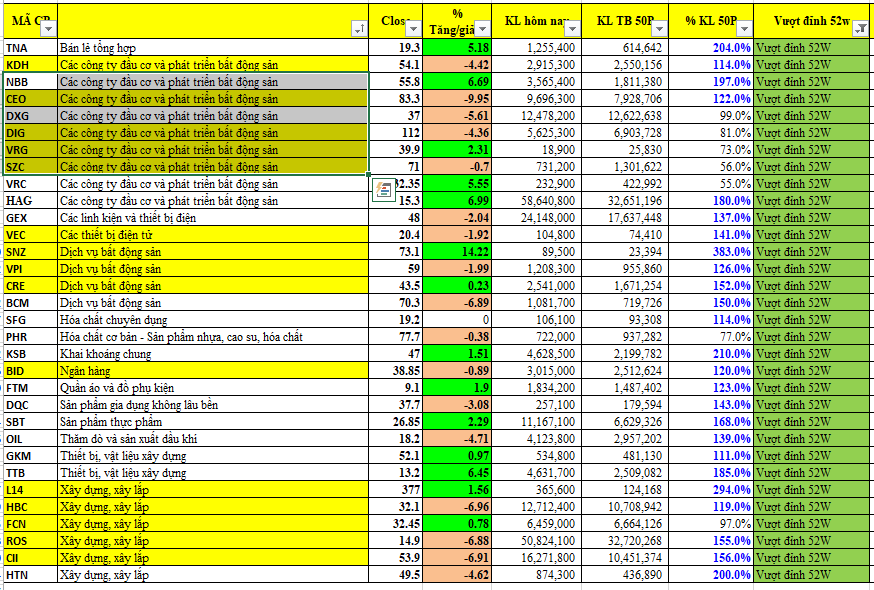Open the sort dropdown on the sector column header
The width and height of the screenshot is (874, 590).
[359, 29]
